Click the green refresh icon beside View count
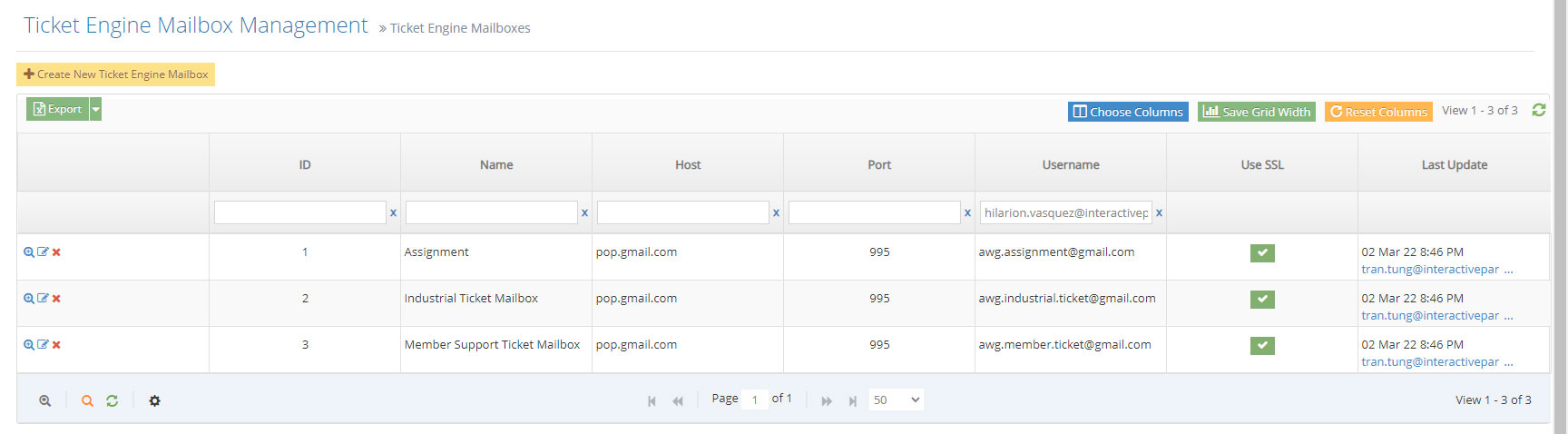Viewport: 1568px width, 434px height. pyautogui.click(x=1538, y=110)
